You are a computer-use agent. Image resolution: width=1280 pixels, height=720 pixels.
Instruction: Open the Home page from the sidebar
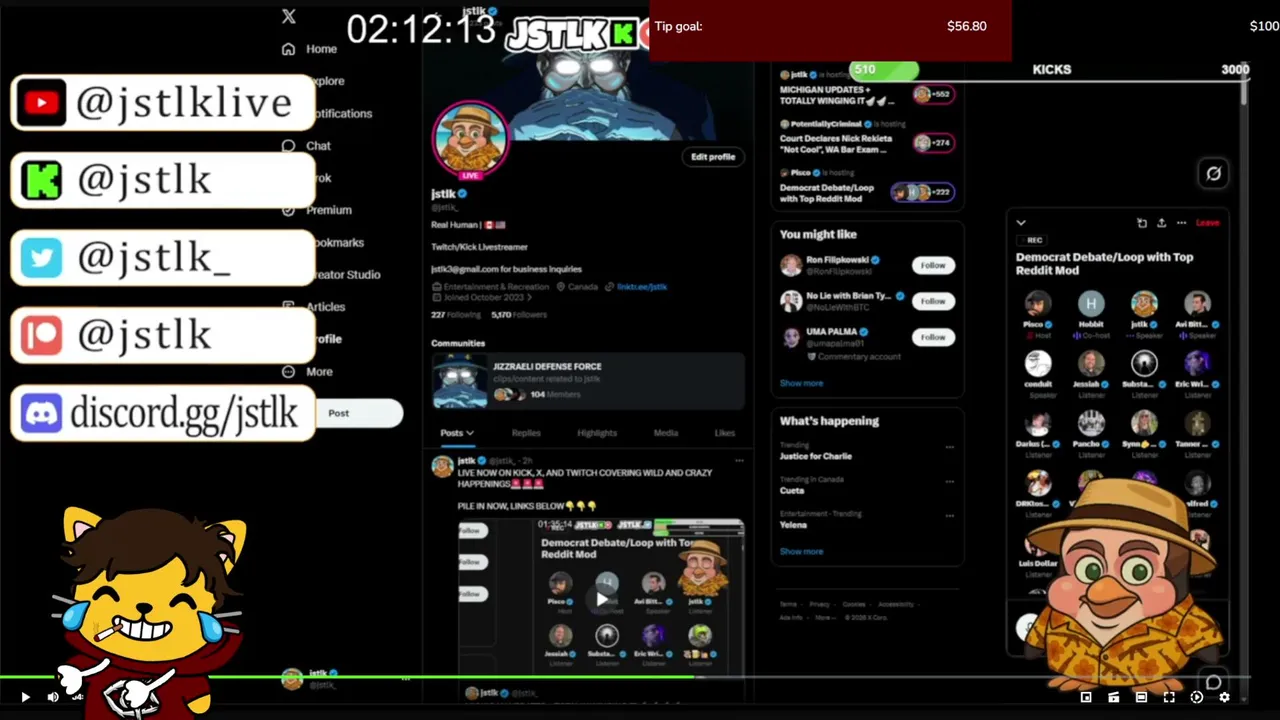310,49
